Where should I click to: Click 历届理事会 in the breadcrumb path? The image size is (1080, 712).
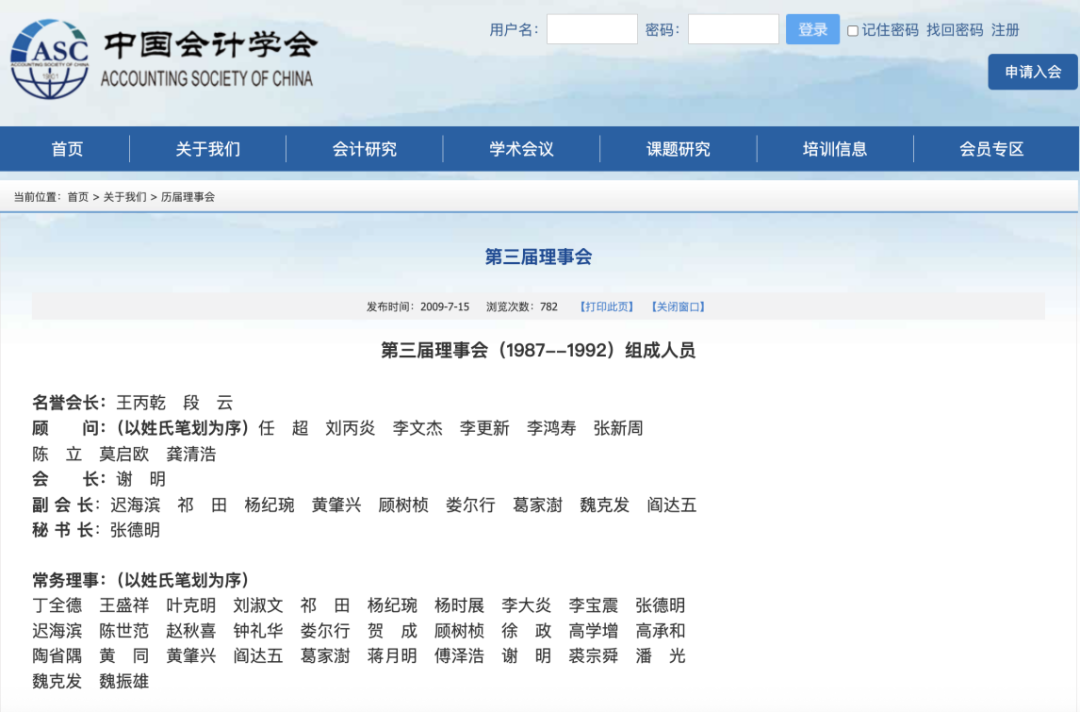tap(188, 197)
